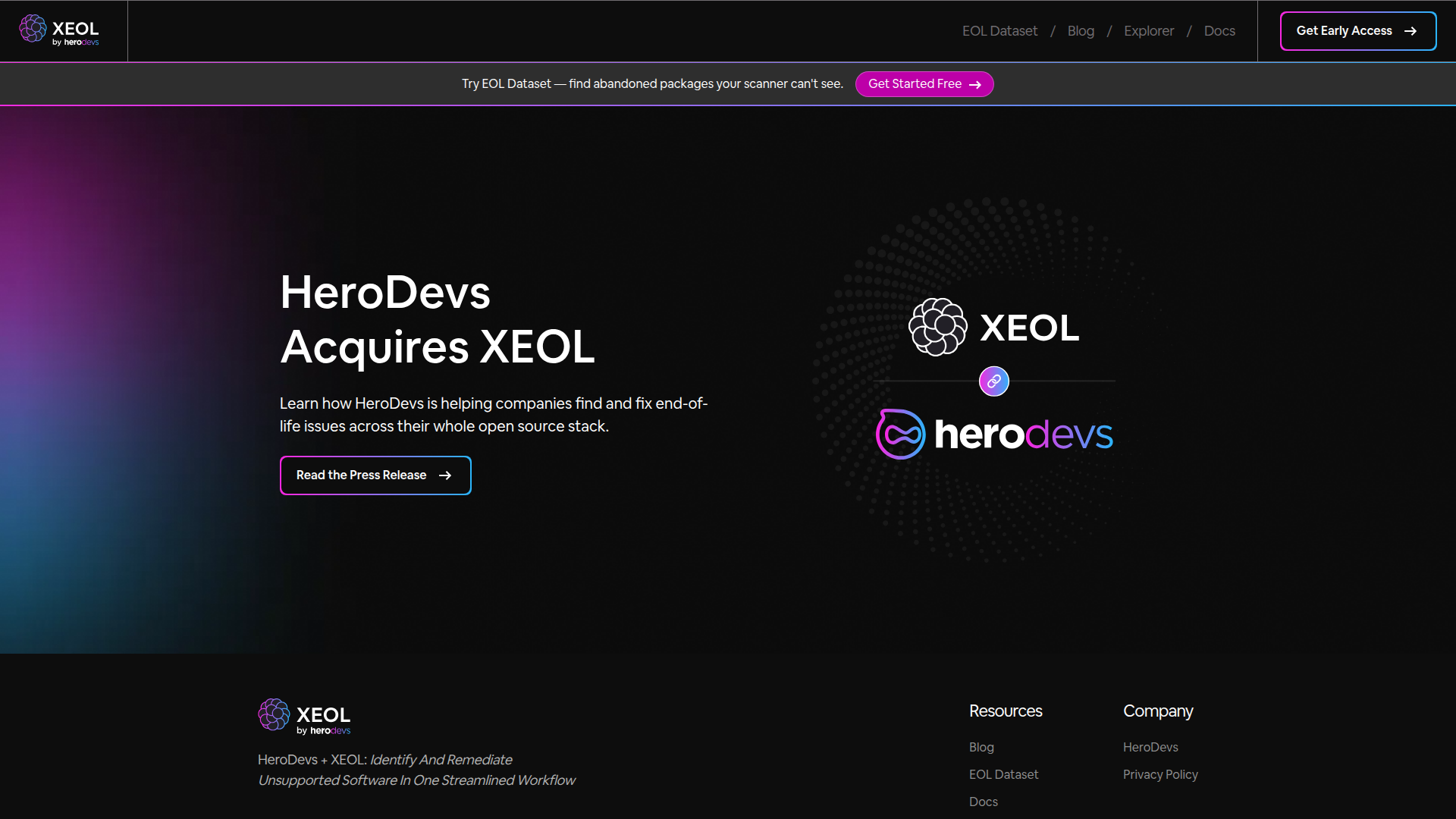Go to Explorer in top navigation

[x=1148, y=31]
